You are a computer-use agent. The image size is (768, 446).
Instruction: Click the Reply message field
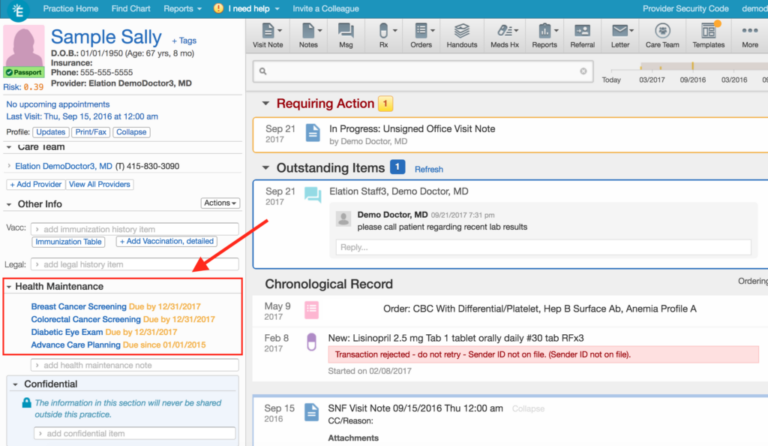pyautogui.click(x=543, y=247)
